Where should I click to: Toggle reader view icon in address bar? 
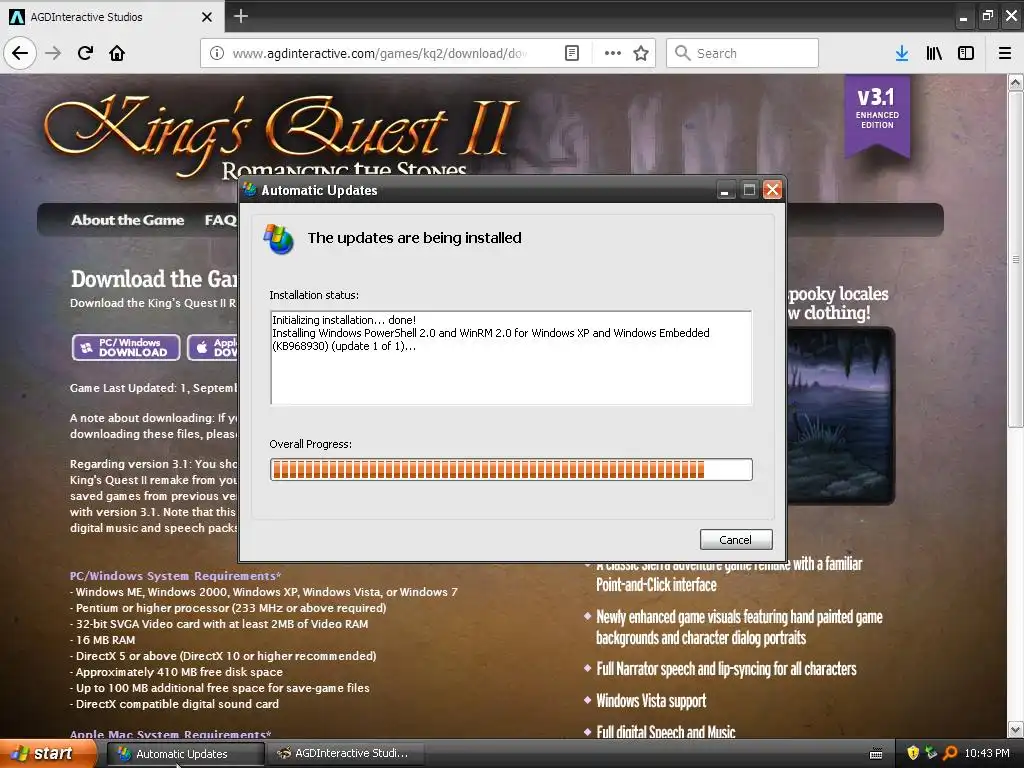pos(571,53)
